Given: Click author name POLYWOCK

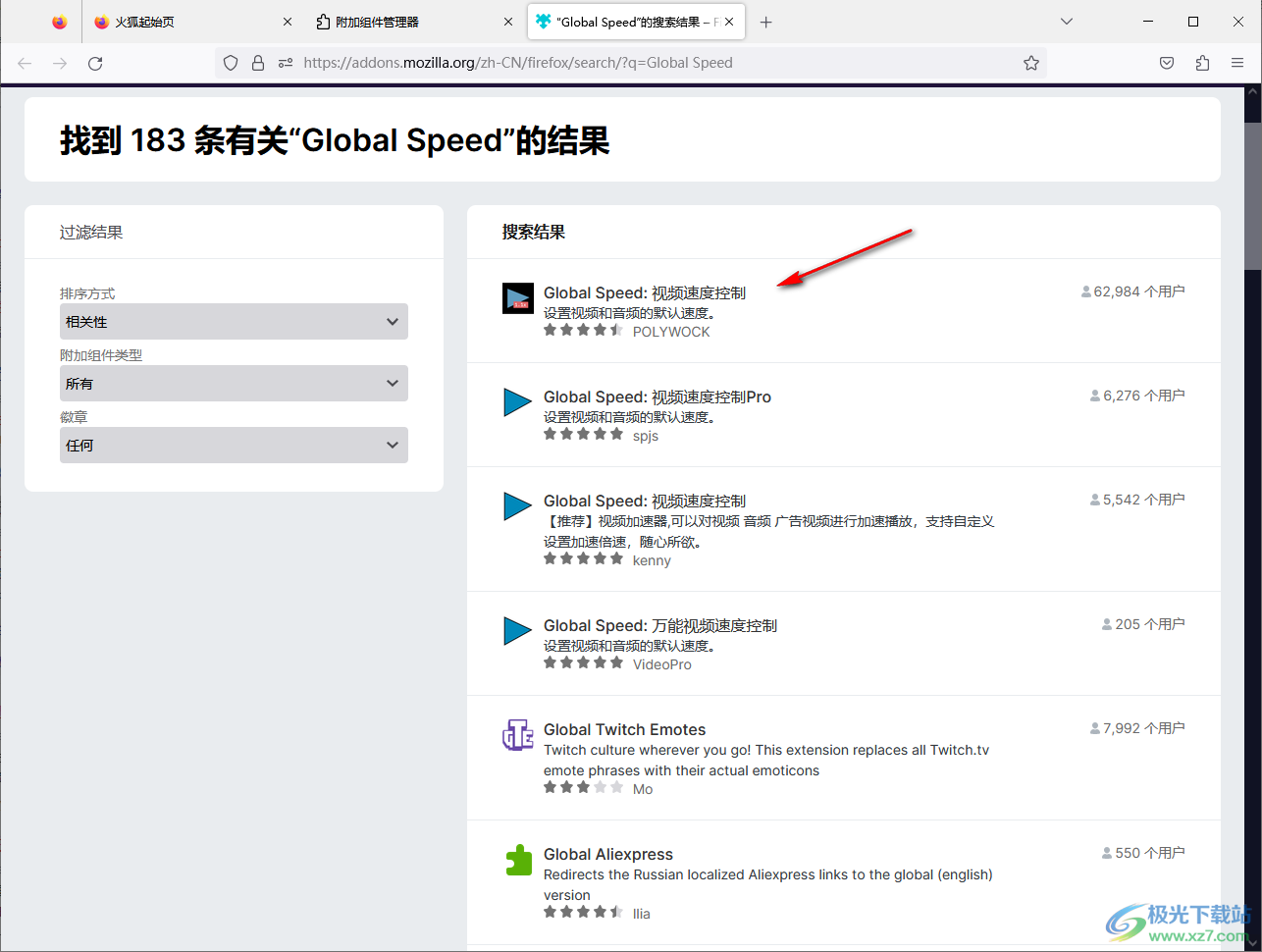Looking at the screenshot, I should (671, 332).
